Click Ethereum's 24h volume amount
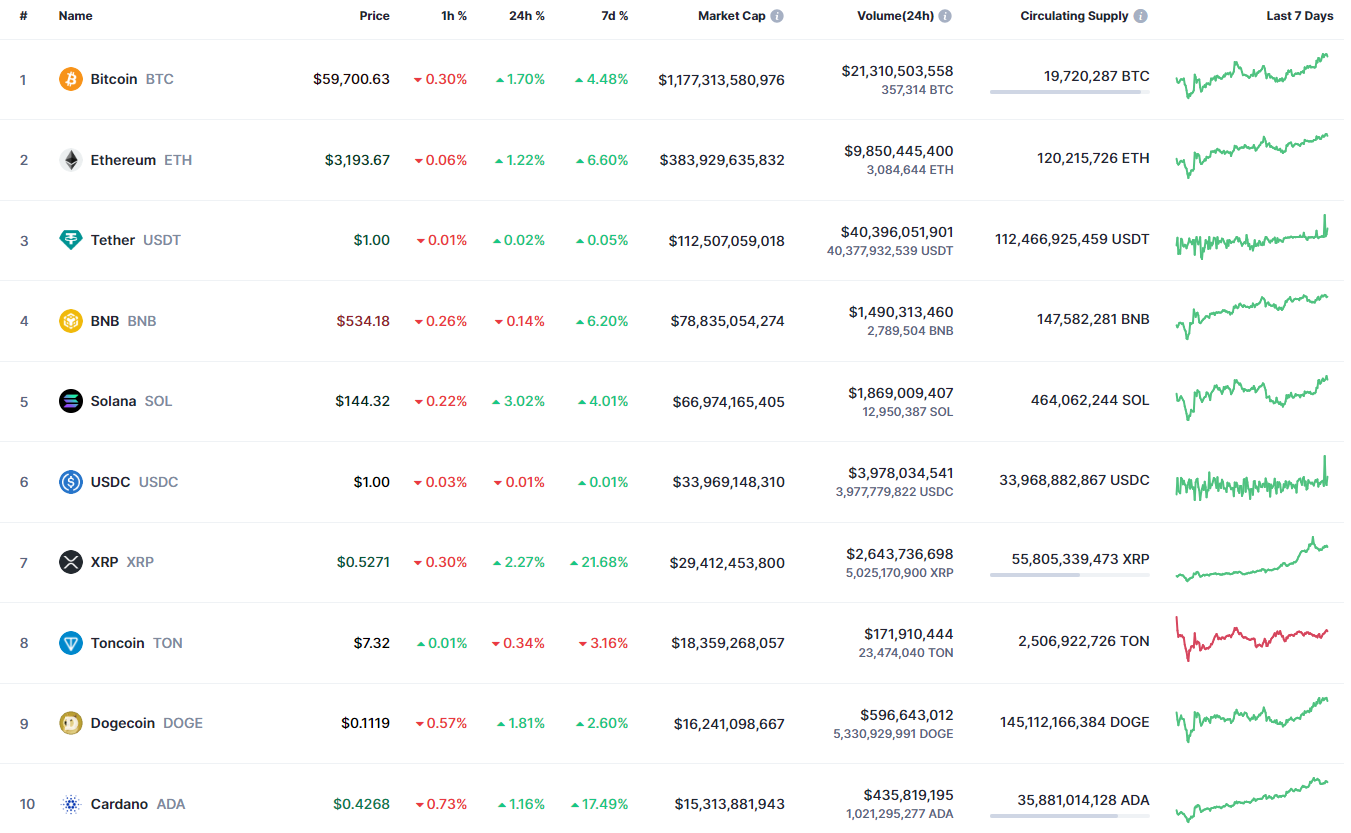Screen dimensions: 1351x833 coord(898,151)
